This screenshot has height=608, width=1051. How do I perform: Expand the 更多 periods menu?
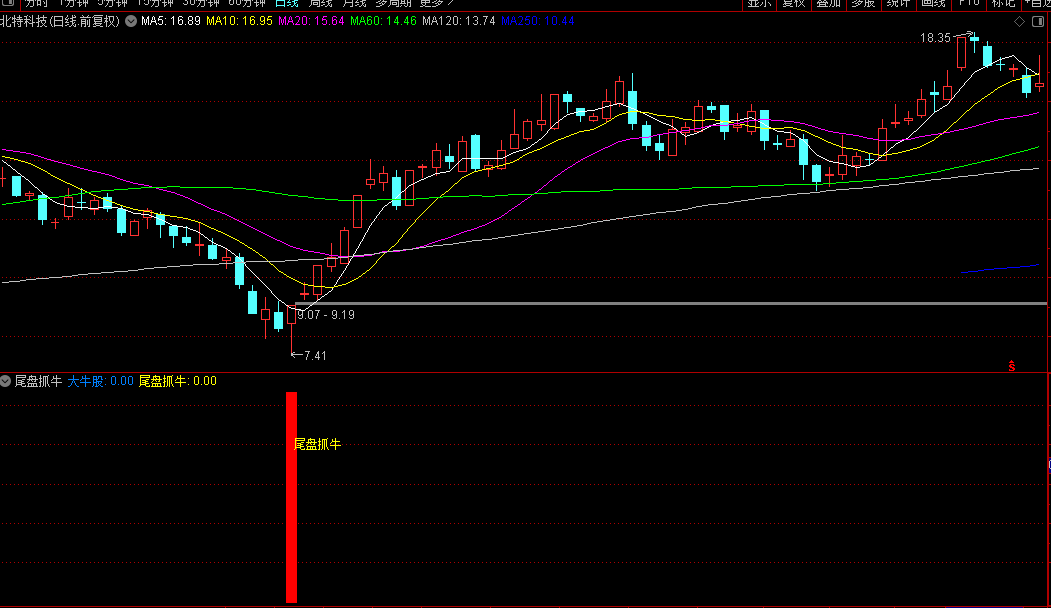(x=436, y=3)
